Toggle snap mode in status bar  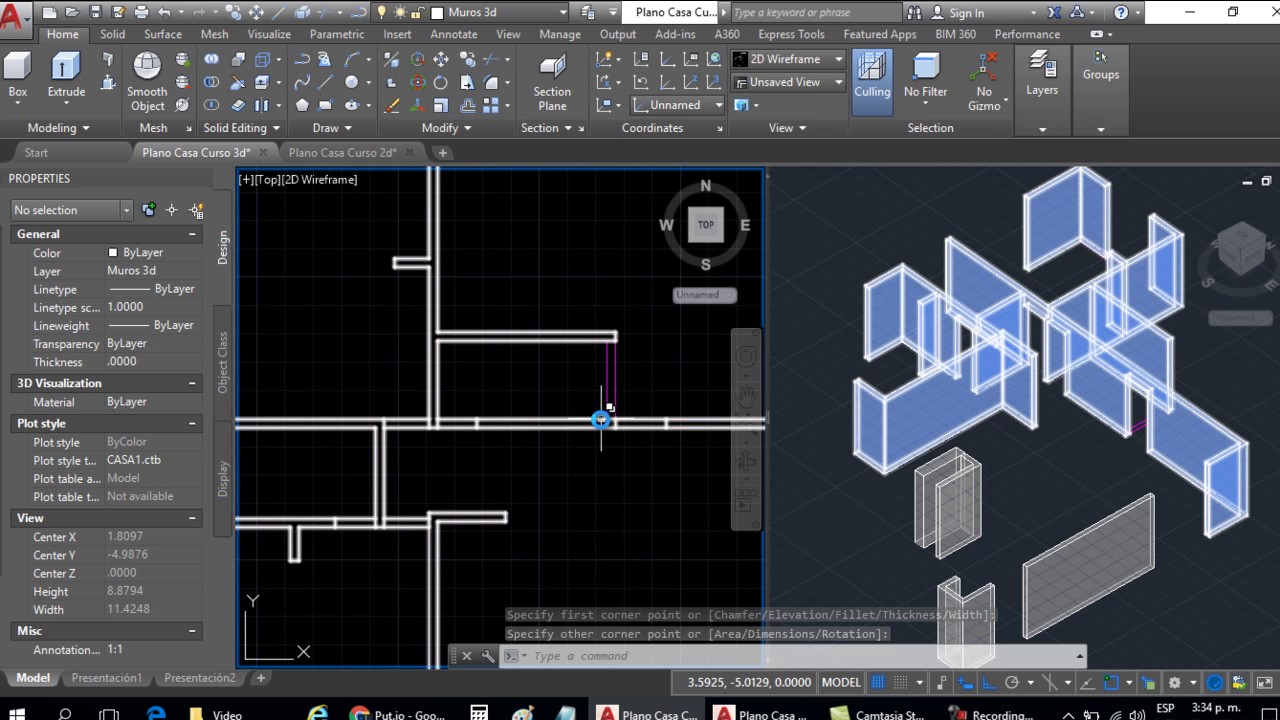tap(901, 683)
